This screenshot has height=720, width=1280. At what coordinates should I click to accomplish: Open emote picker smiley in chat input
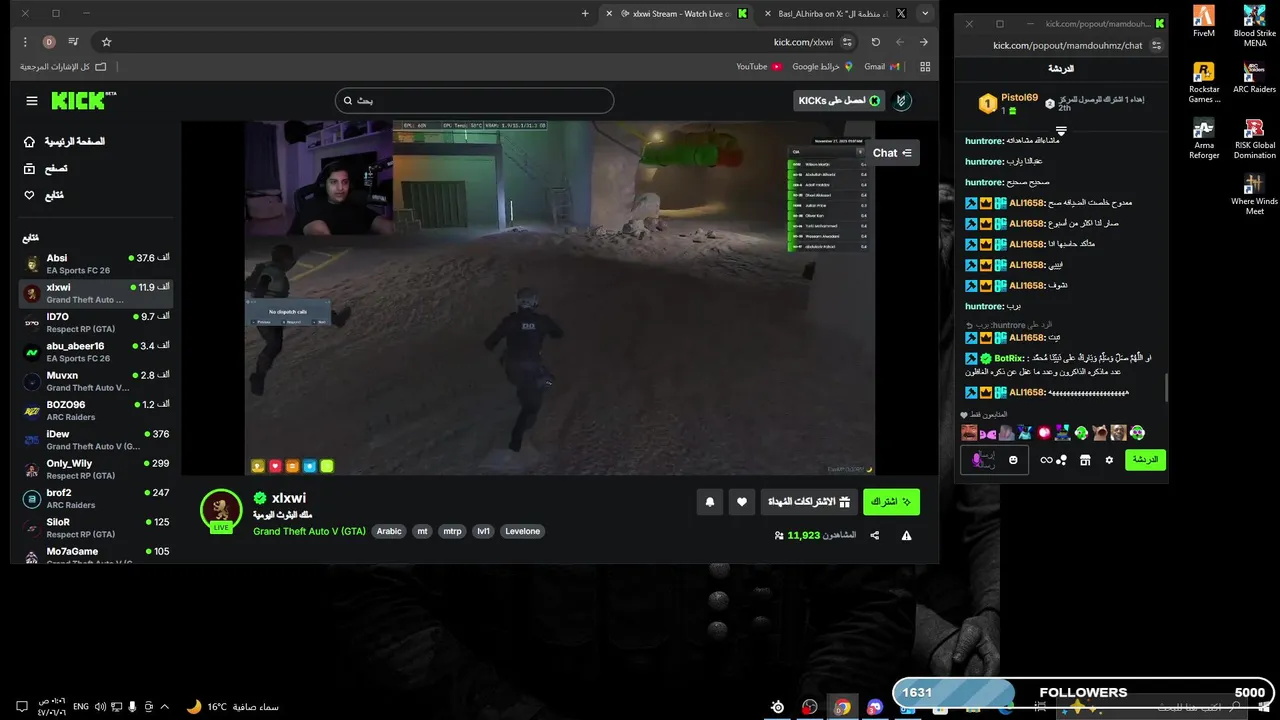1013,460
